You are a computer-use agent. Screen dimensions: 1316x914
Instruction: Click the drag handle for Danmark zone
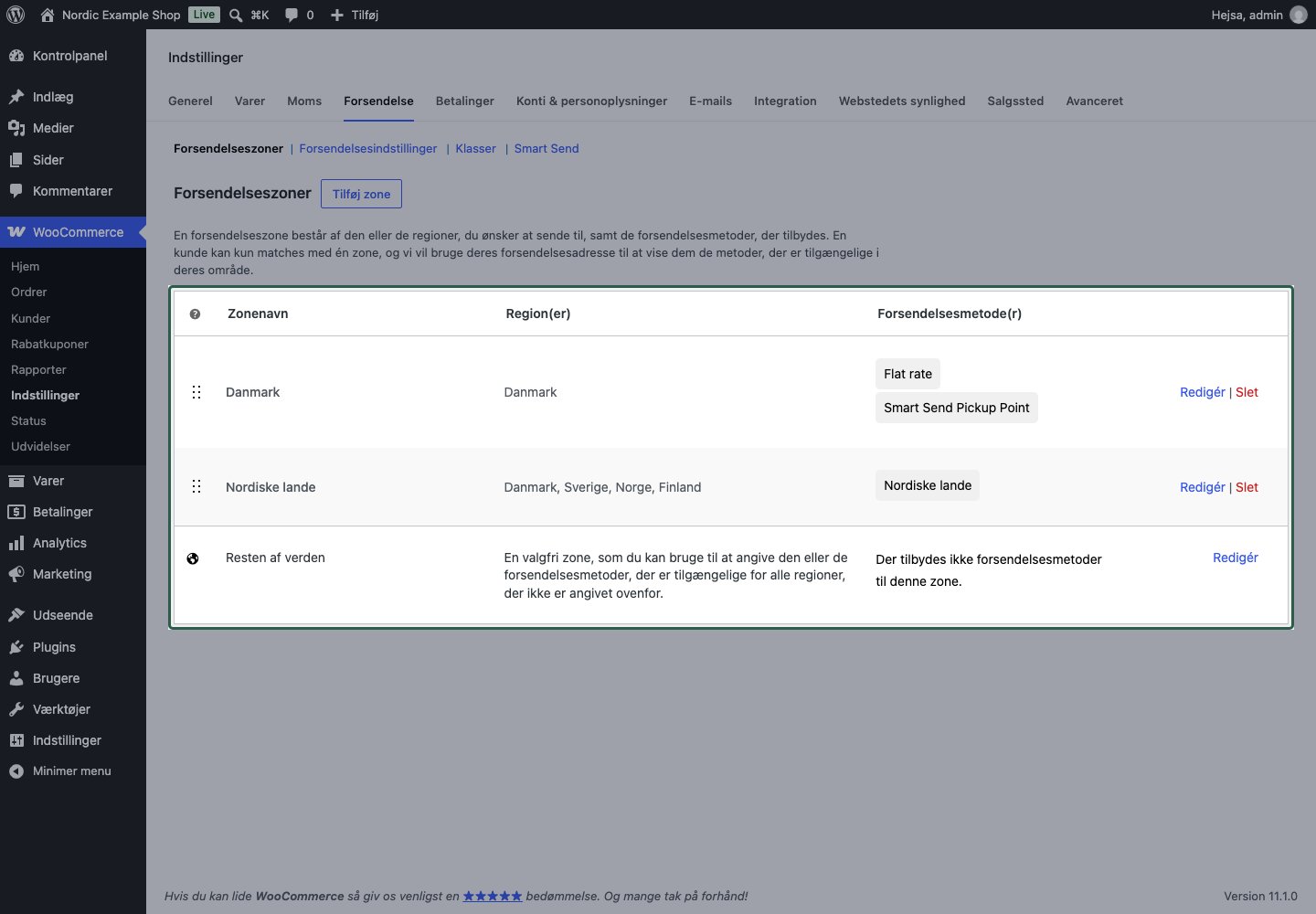pyautogui.click(x=196, y=392)
